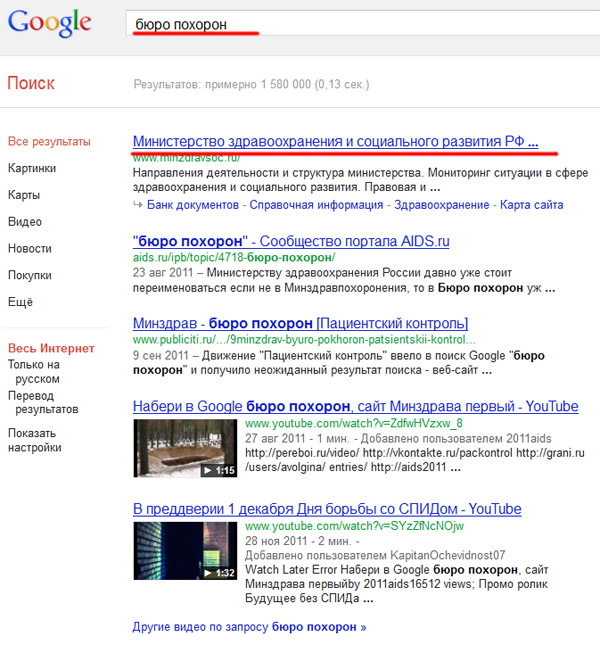Play the 1:32 YouTube video thumbnail
This screenshot has width=600, height=645.
[185, 551]
